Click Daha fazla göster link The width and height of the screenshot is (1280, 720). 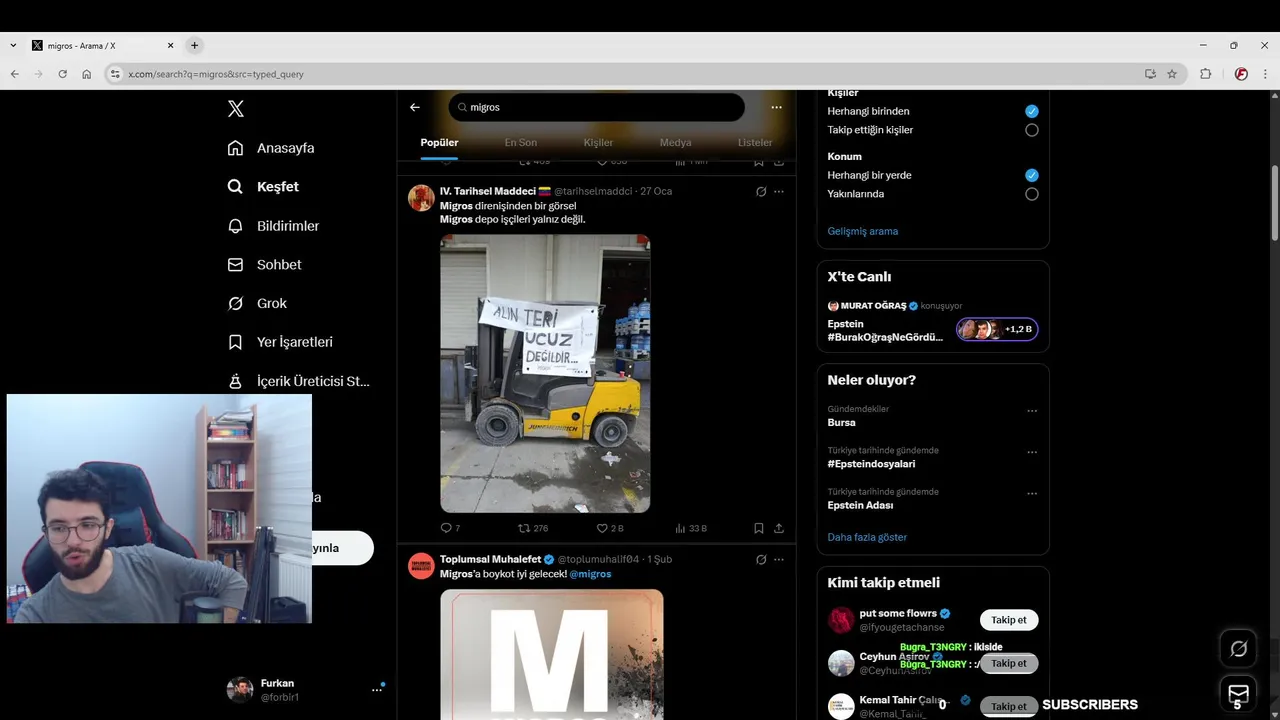(x=867, y=537)
